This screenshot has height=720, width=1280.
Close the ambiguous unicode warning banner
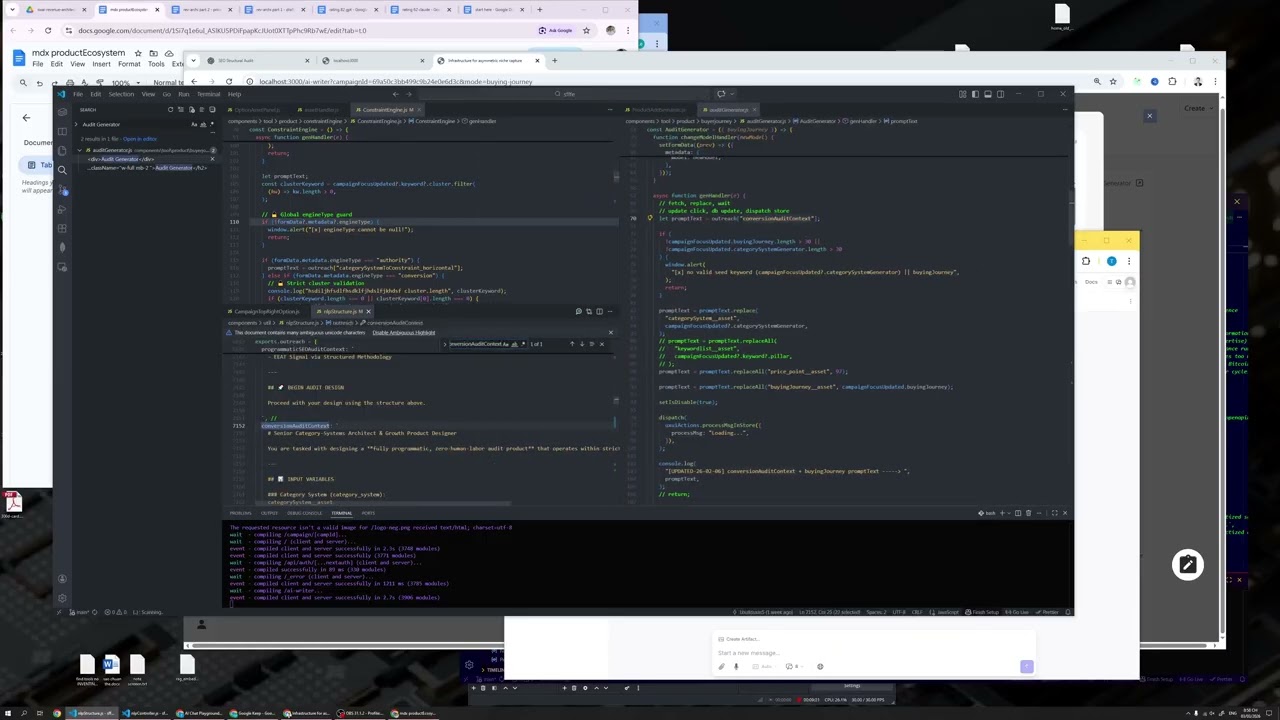pyautogui.click(x=610, y=333)
